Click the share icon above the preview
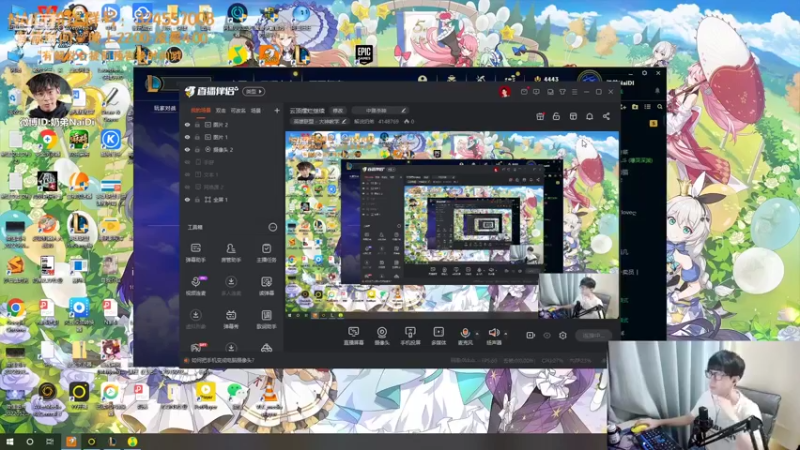The image size is (800, 450). pos(606,116)
